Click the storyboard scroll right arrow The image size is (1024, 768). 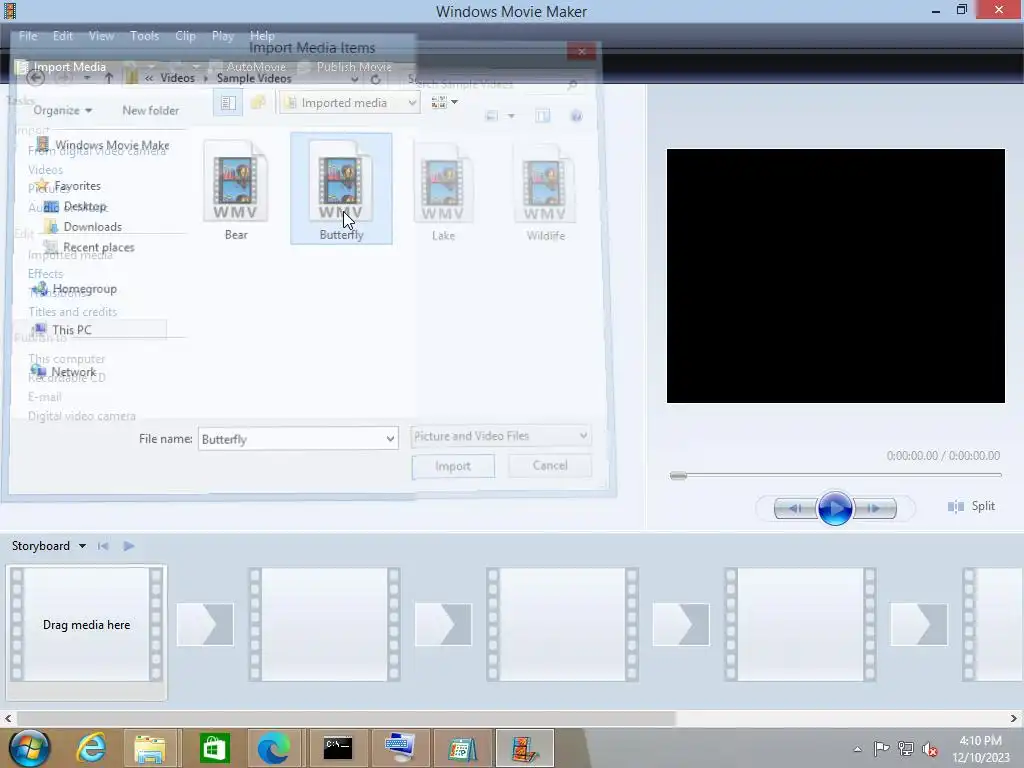(x=1014, y=718)
